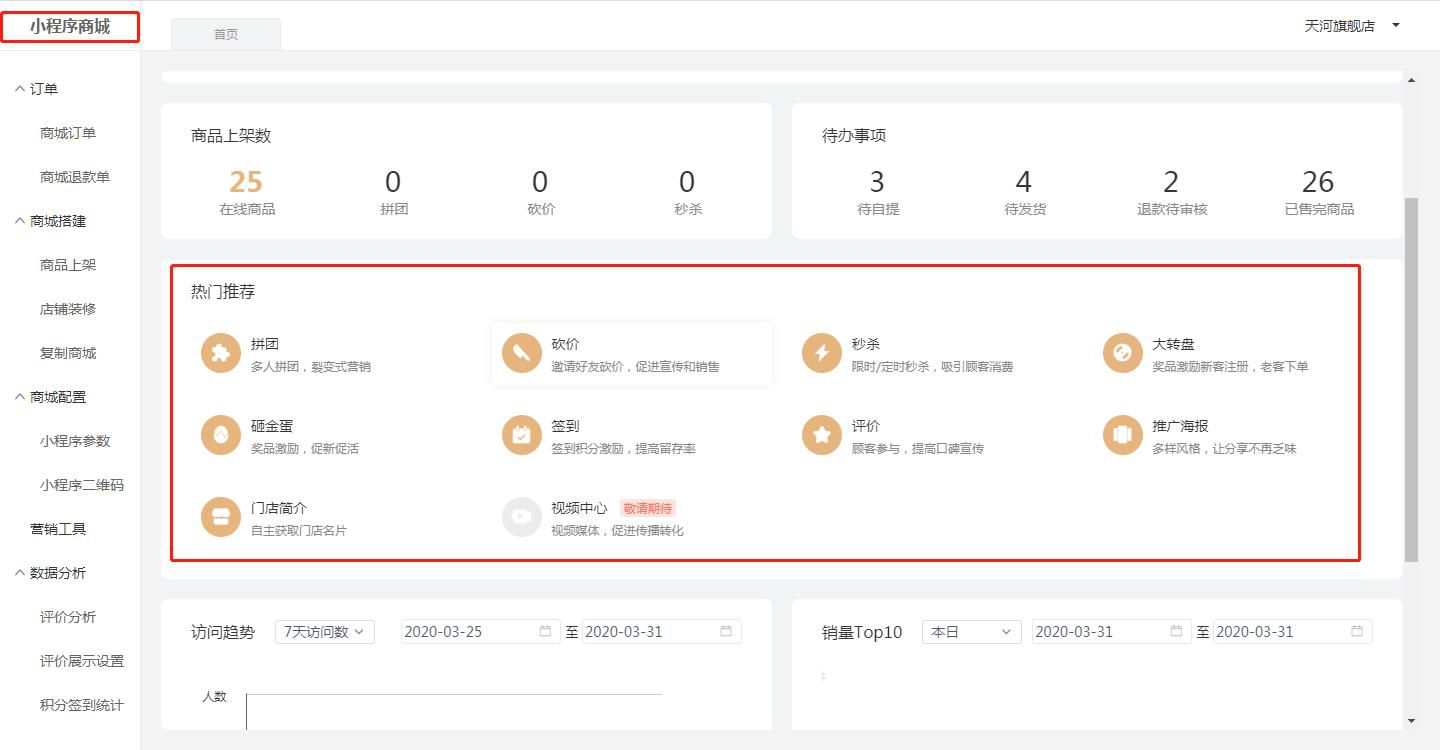1440x750 pixels.
Task: Open the 秒杀 lightning bolt icon
Action: pos(821,353)
